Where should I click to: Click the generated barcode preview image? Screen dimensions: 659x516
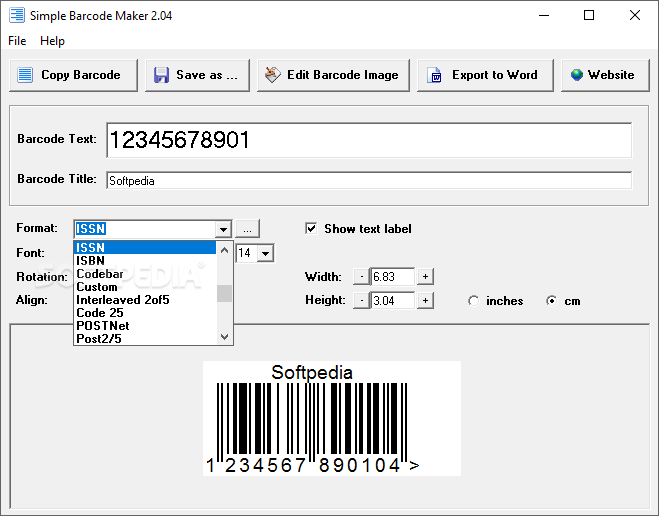332,419
